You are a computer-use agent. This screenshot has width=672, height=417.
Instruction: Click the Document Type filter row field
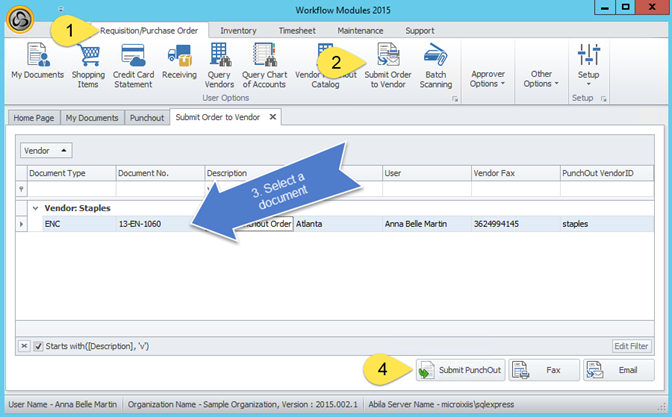[70, 189]
